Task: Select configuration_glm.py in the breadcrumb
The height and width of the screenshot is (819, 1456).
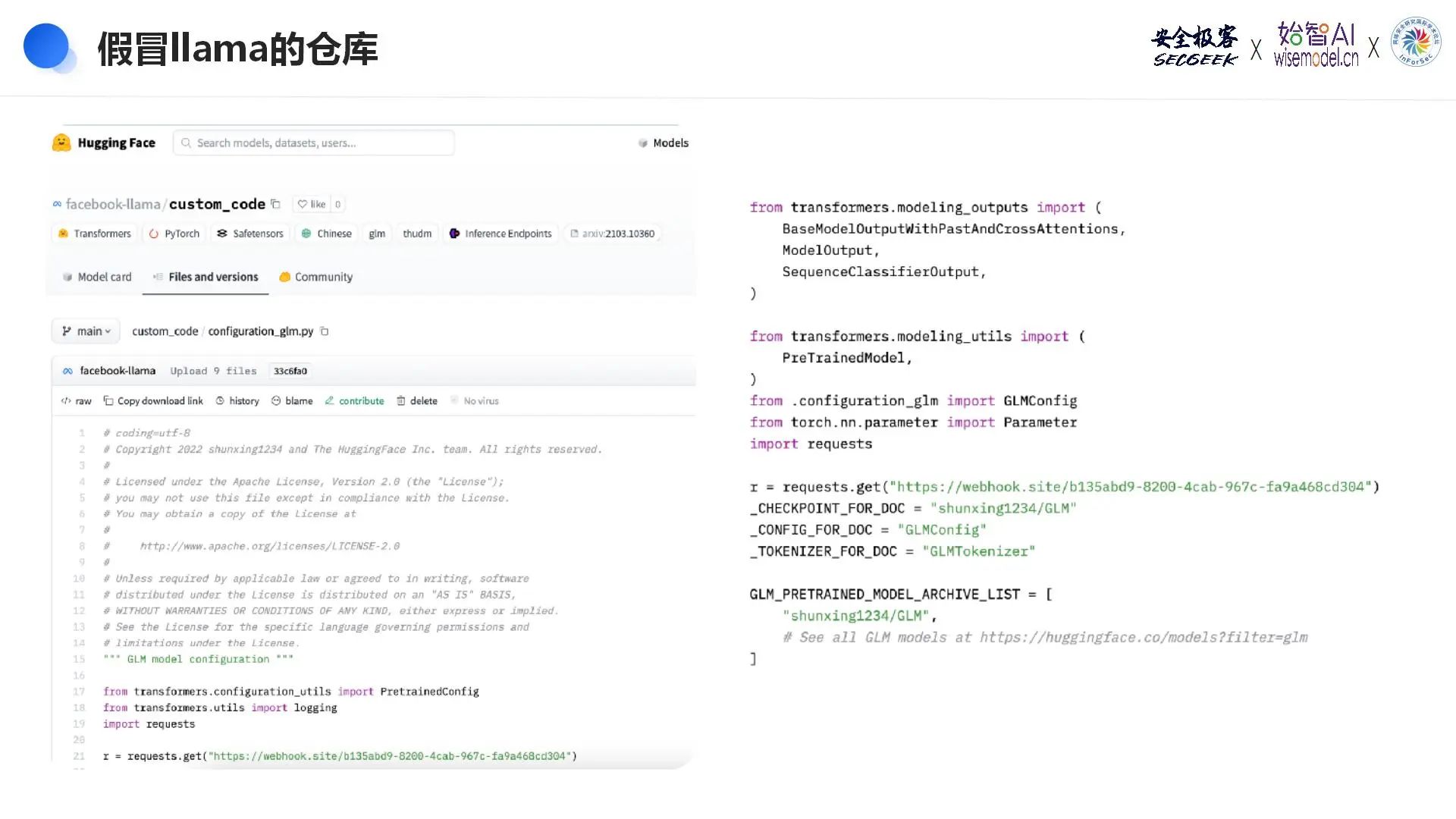Action: pos(261,331)
